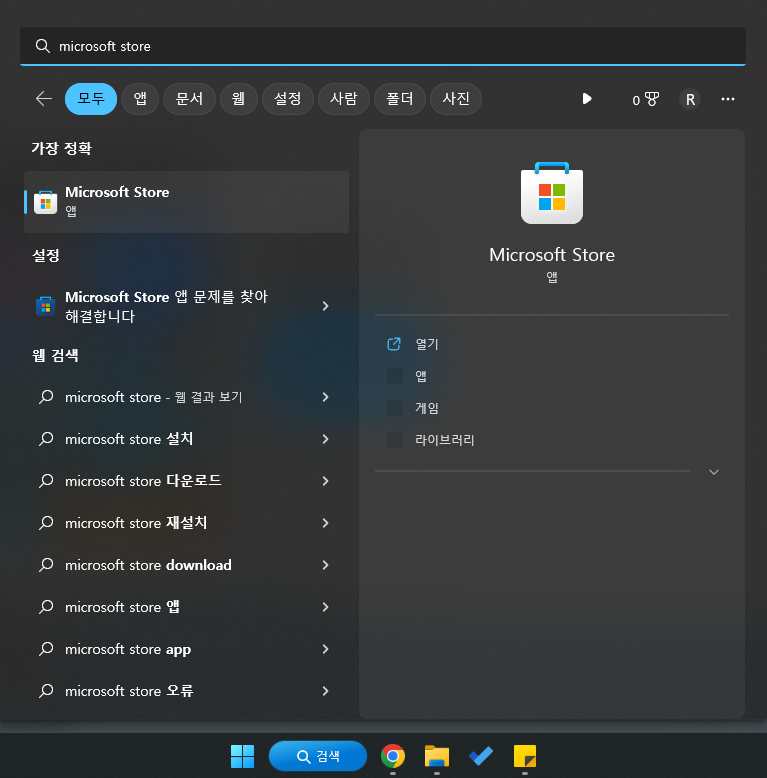Expand arrow for Microsoft Store troubleshoot setting

(x=325, y=306)
